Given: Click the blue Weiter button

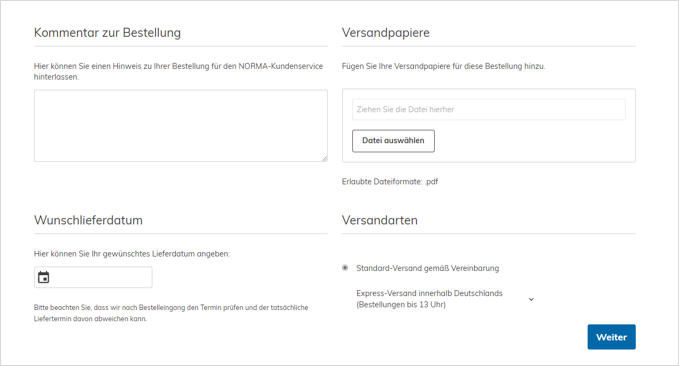Looking at the screenshot, I should click(611, 337).
